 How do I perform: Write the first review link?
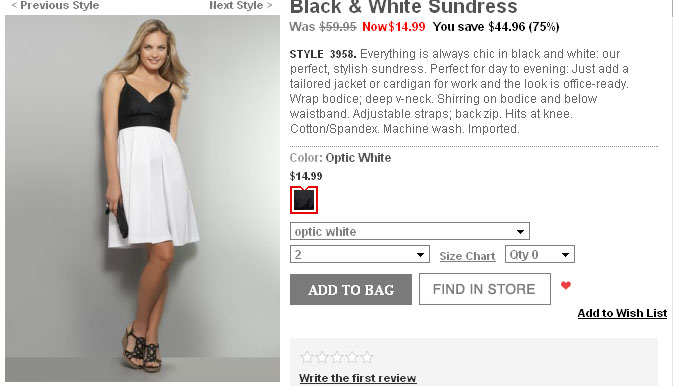tap(358, 378)
